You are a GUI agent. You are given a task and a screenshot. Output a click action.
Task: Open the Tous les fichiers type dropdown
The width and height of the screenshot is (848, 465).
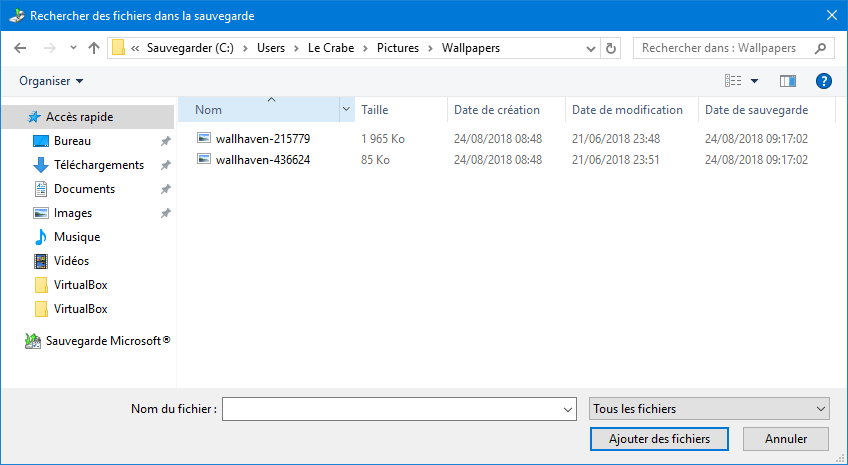(x=709, y=409)
